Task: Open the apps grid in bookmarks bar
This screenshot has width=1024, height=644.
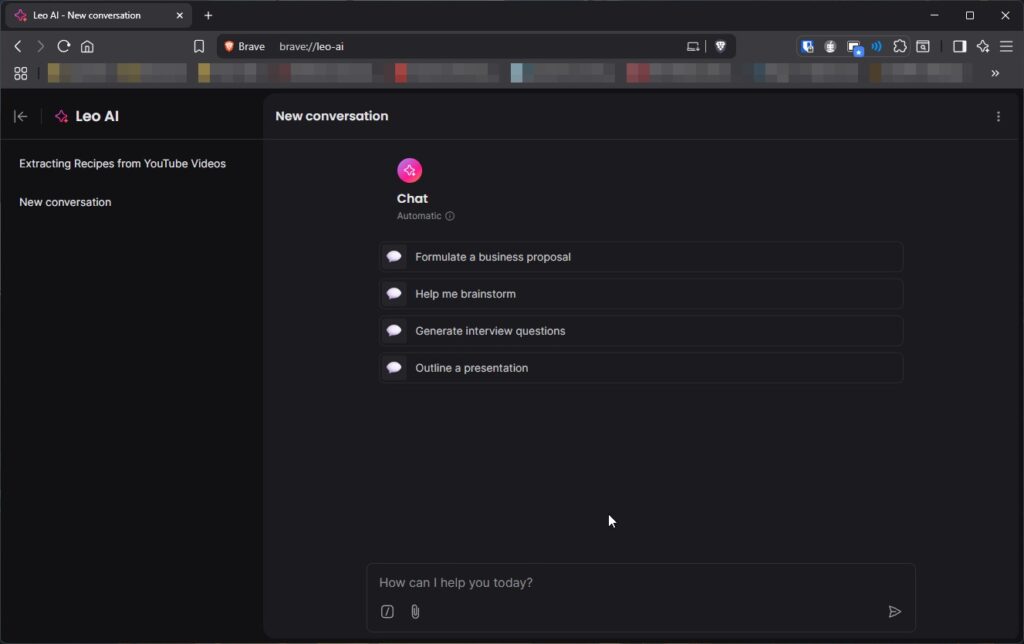Action: point(21,73)
